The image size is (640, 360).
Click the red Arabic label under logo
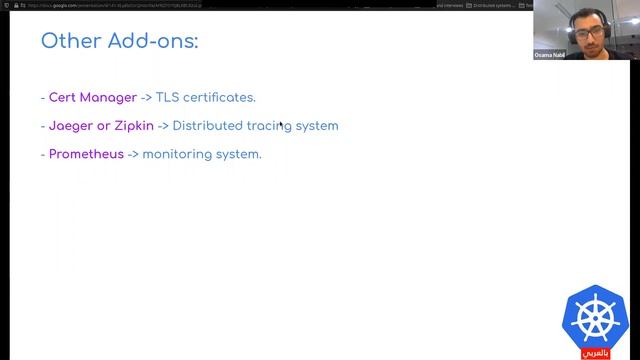coord(596,353)
